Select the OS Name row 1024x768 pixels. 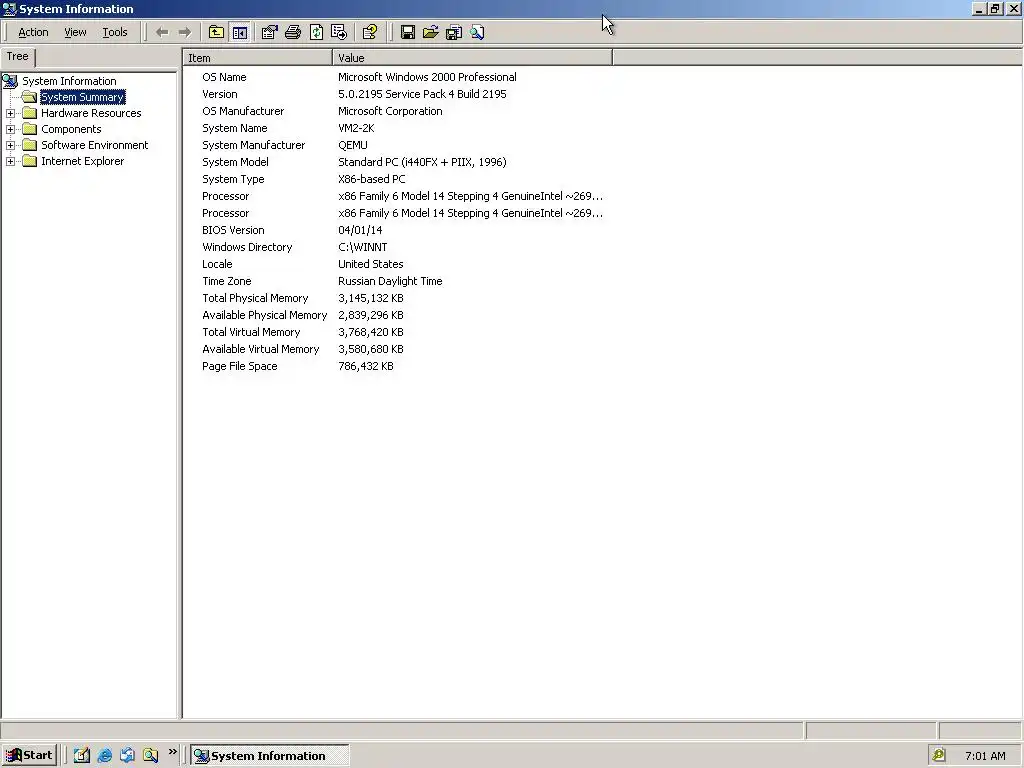(224, 77)
